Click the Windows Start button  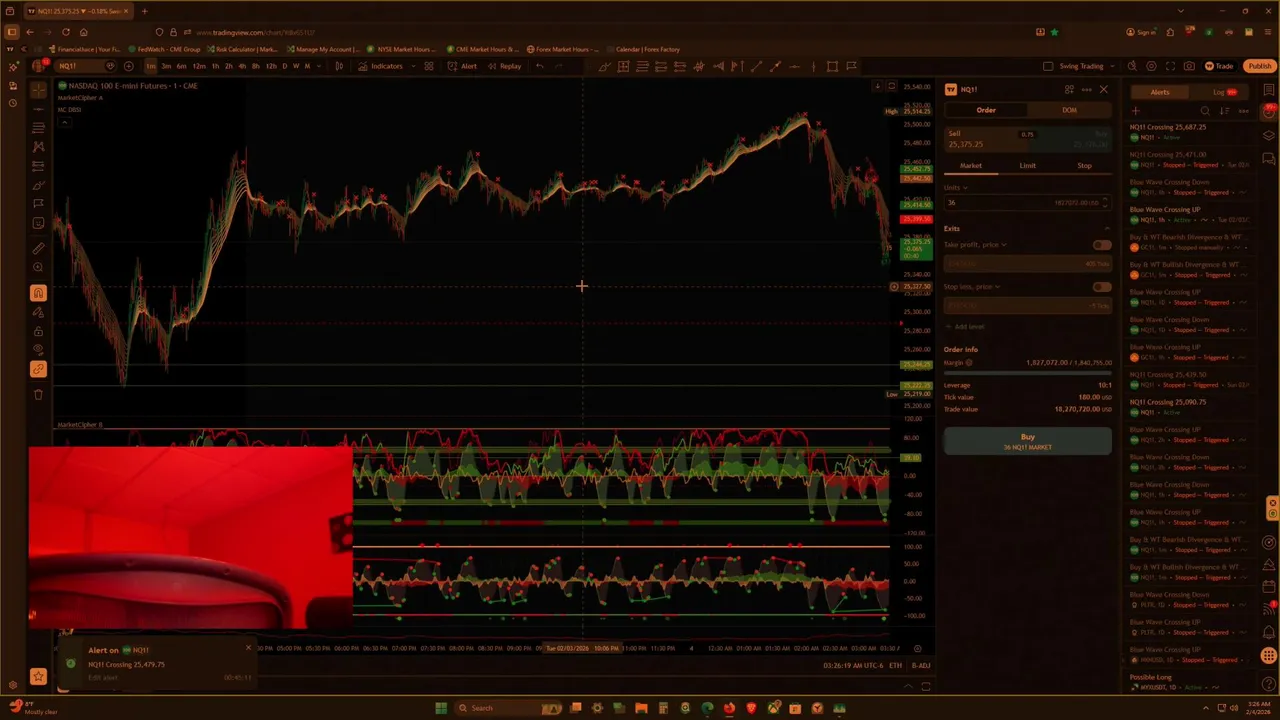(x=440, y=708)
